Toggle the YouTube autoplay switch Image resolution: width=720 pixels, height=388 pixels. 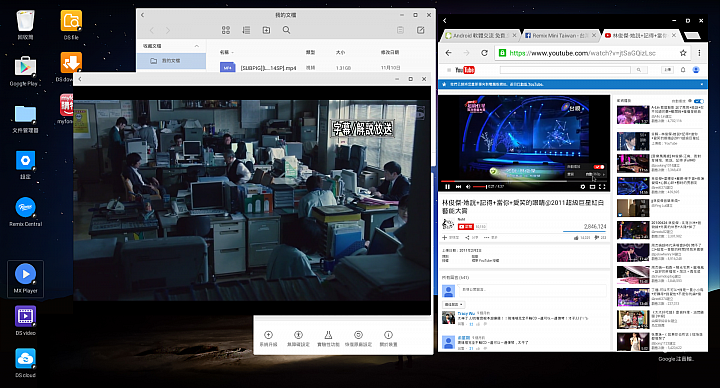[699, 101]
